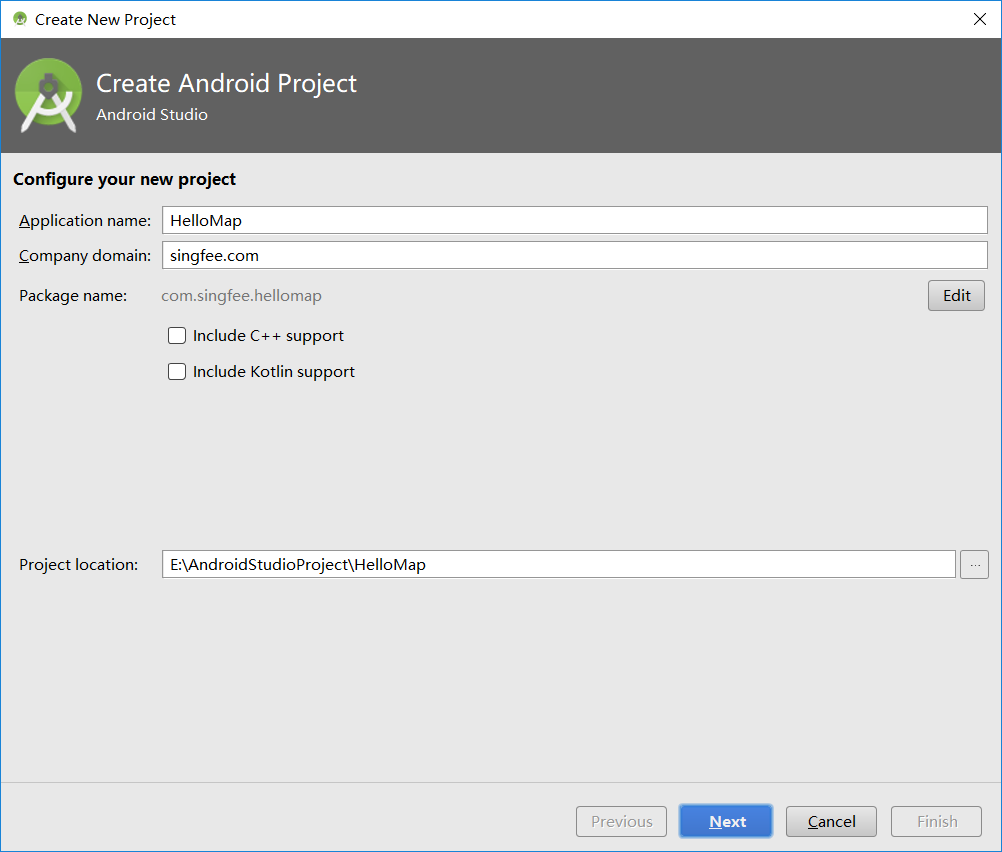Click package name text com.singfee.hellomap

pyautogui.click(x=242, y=296)
